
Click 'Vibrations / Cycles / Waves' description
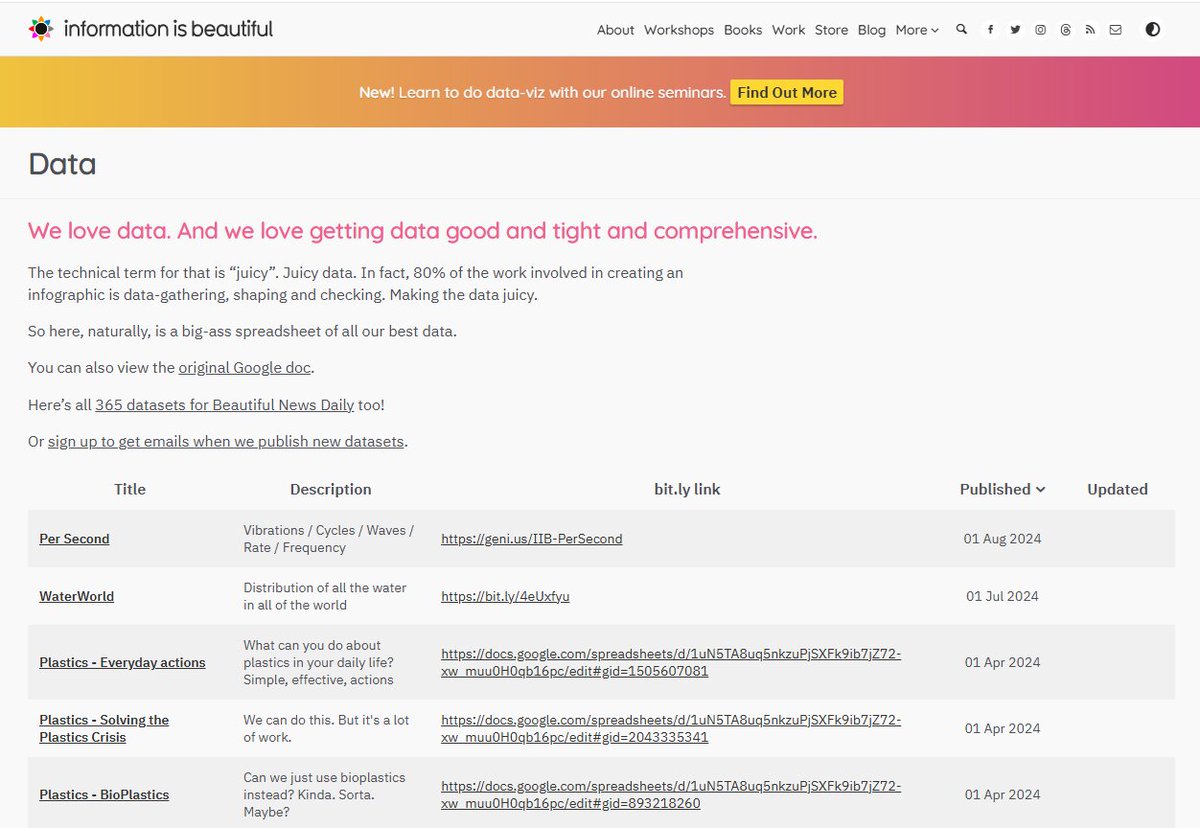point(328,539)
